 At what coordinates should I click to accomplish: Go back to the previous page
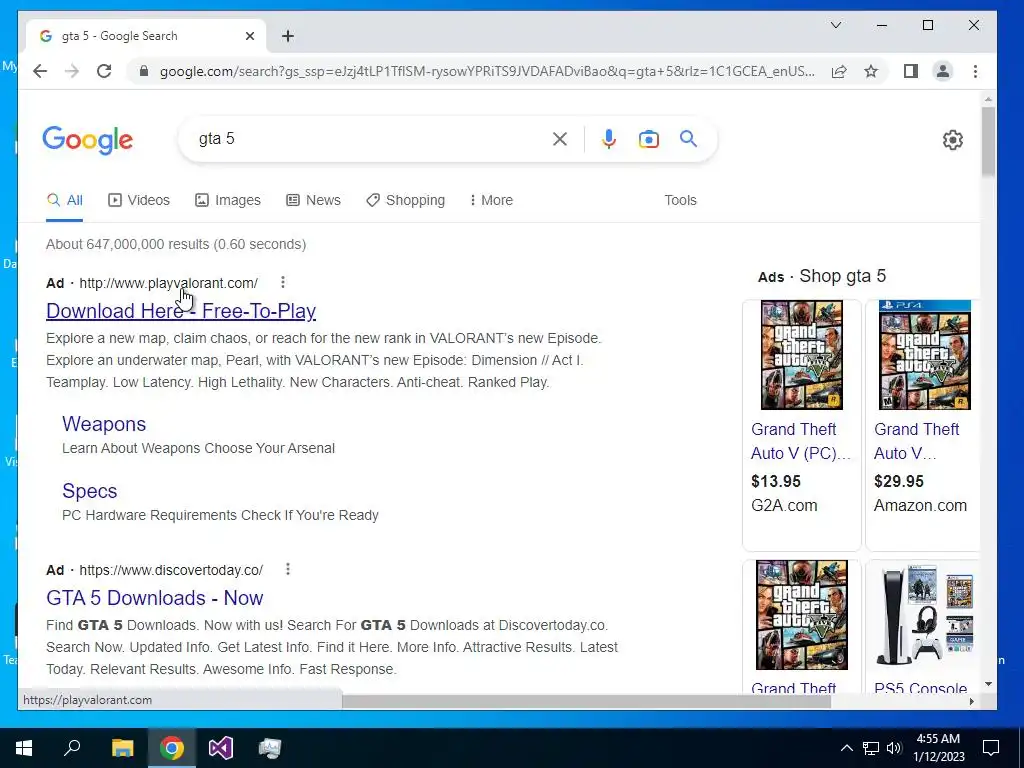pyautogui.click(x=40, y=71)
